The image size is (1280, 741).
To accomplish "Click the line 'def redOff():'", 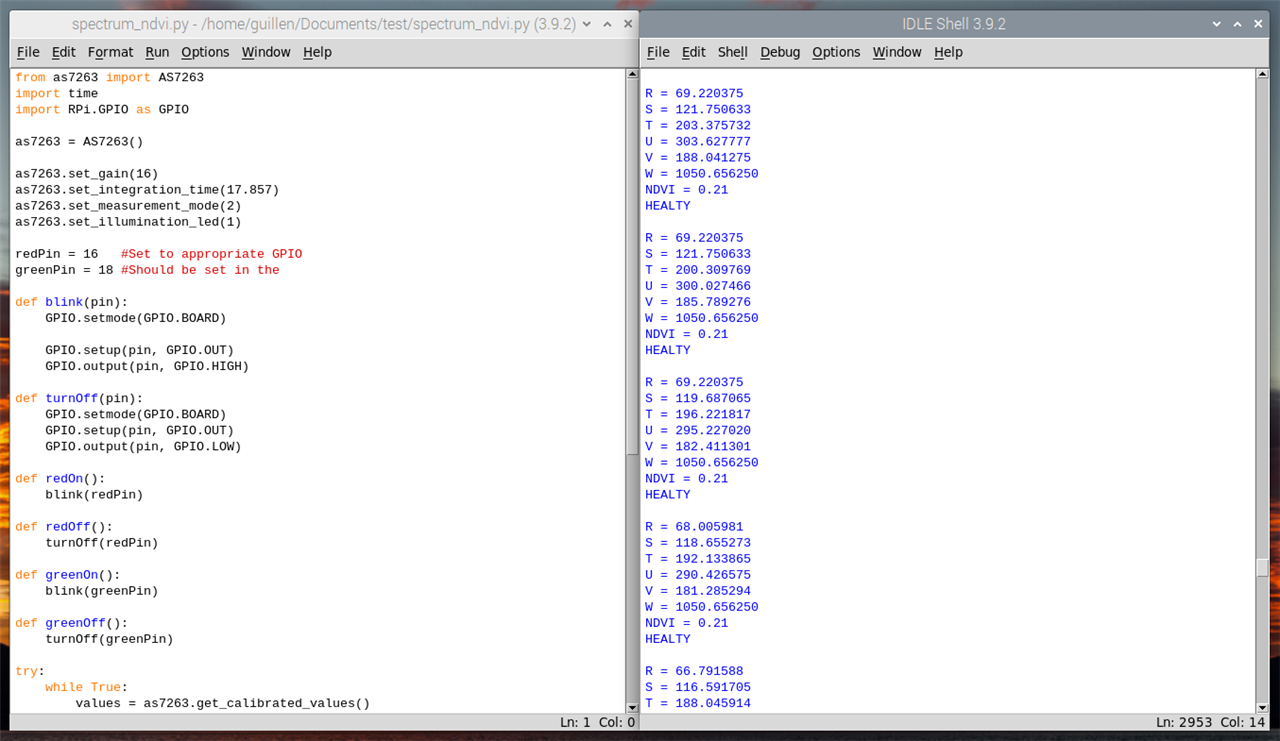I will (64, 525).
